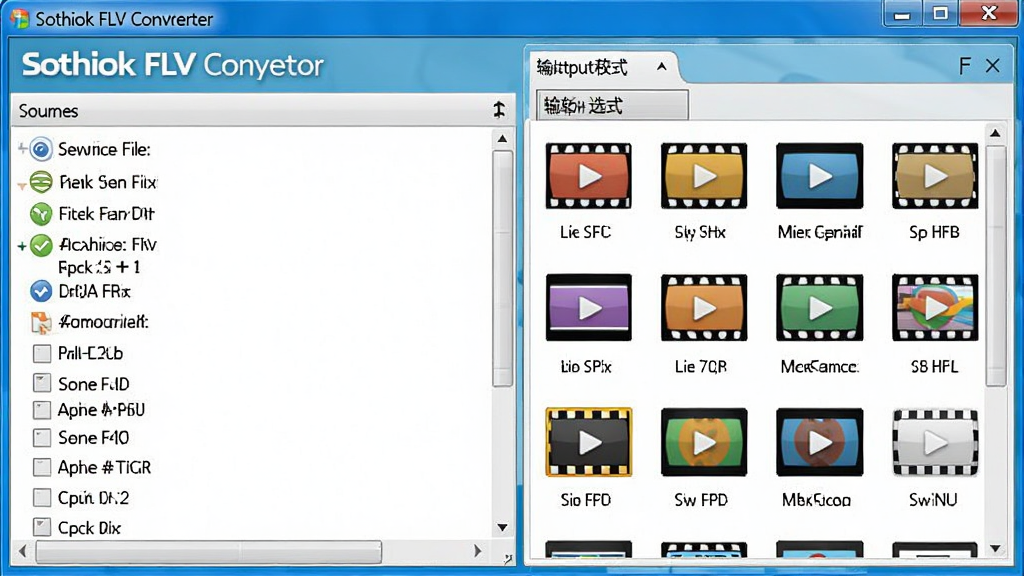Image resolution: width=1024 pixels, height=576 pixels.
Task: Choose the purple Lio SPix format icon
Action: point(588,308)
